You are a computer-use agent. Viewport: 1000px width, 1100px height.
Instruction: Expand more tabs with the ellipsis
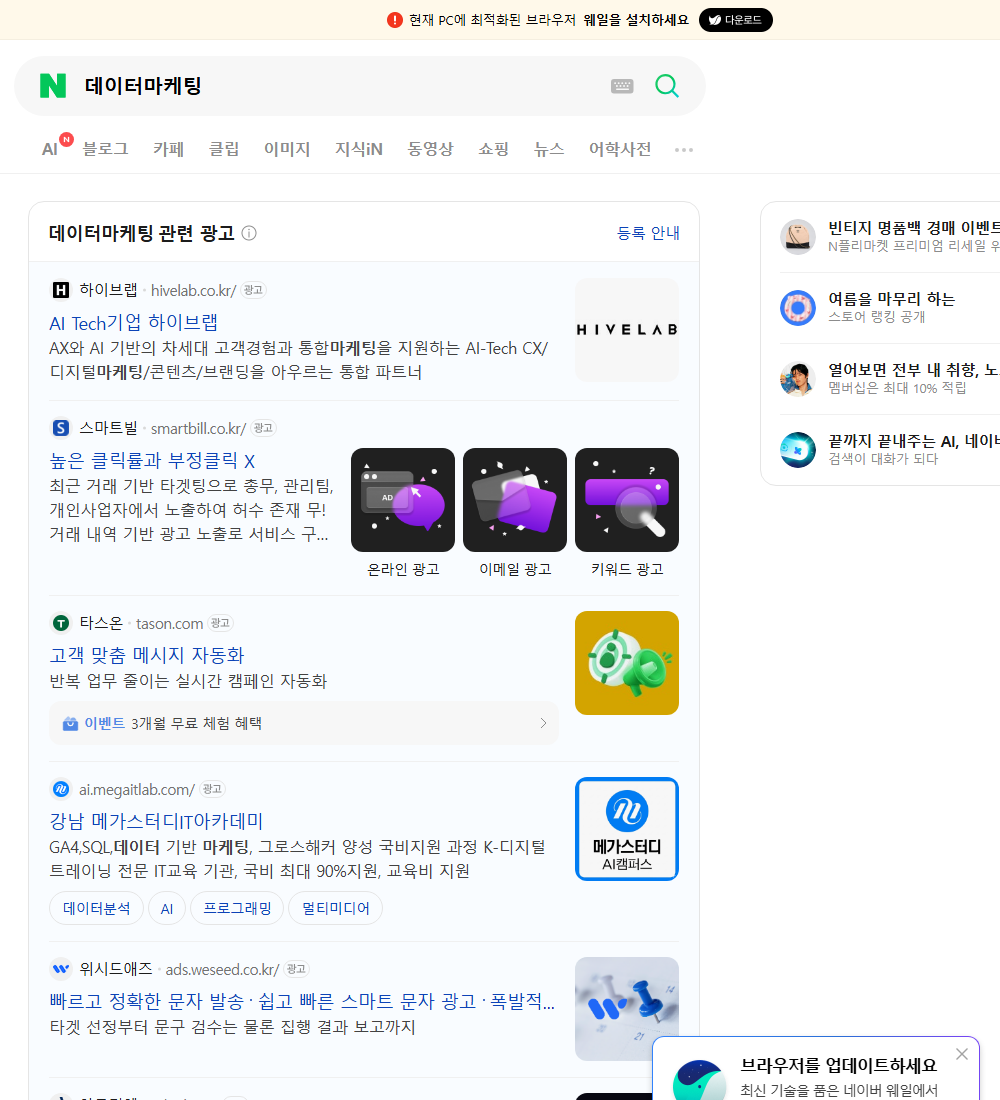coord(684,149)
